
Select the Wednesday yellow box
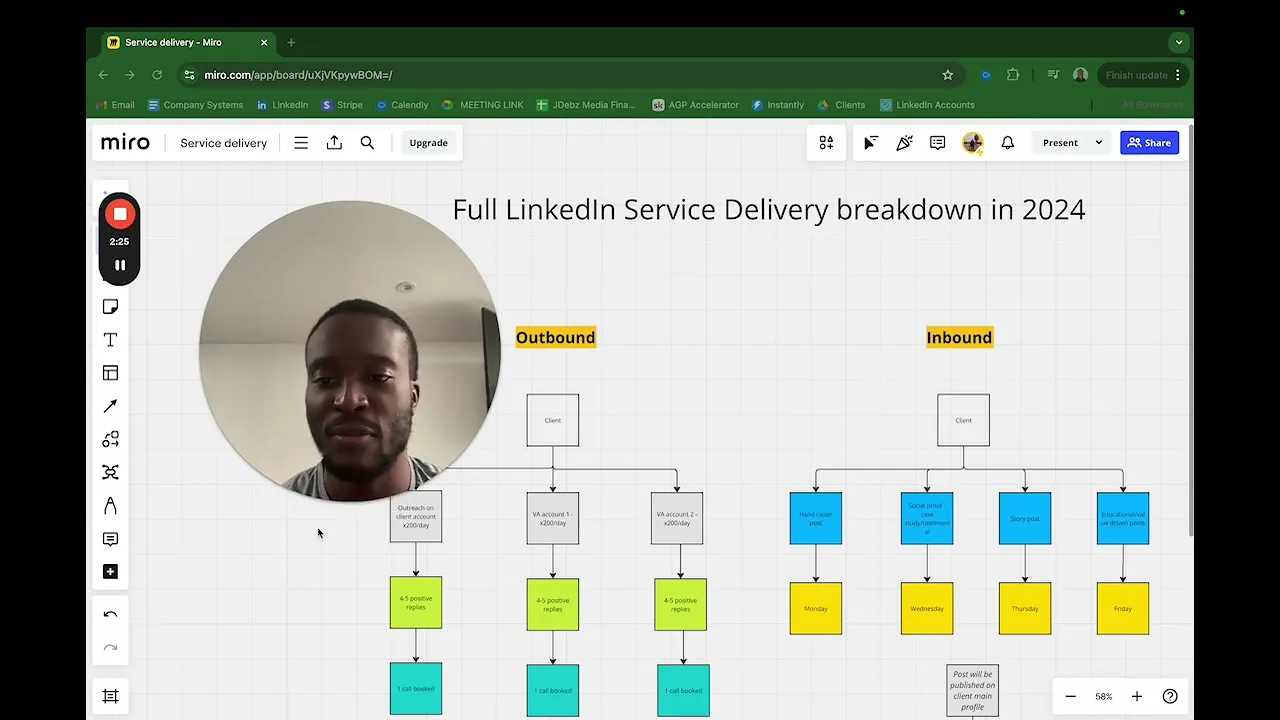[927, 608]
